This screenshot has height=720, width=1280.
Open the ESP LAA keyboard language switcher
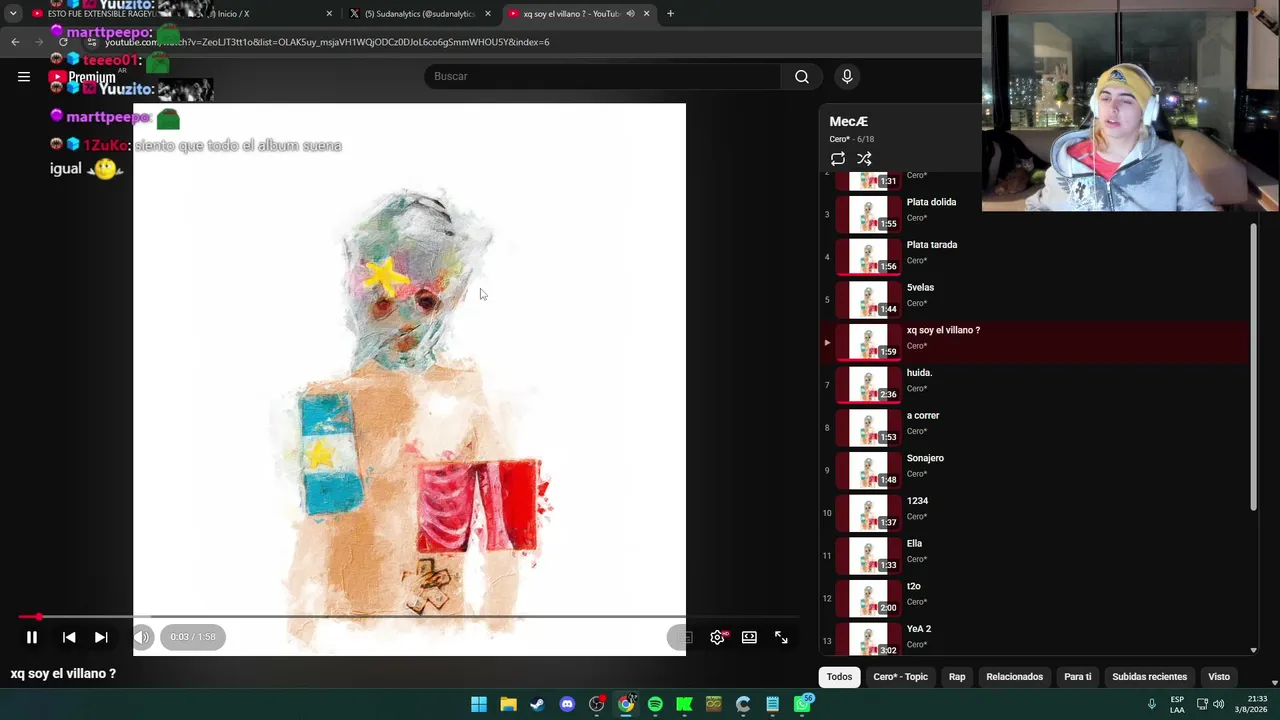click(1177, 704)
